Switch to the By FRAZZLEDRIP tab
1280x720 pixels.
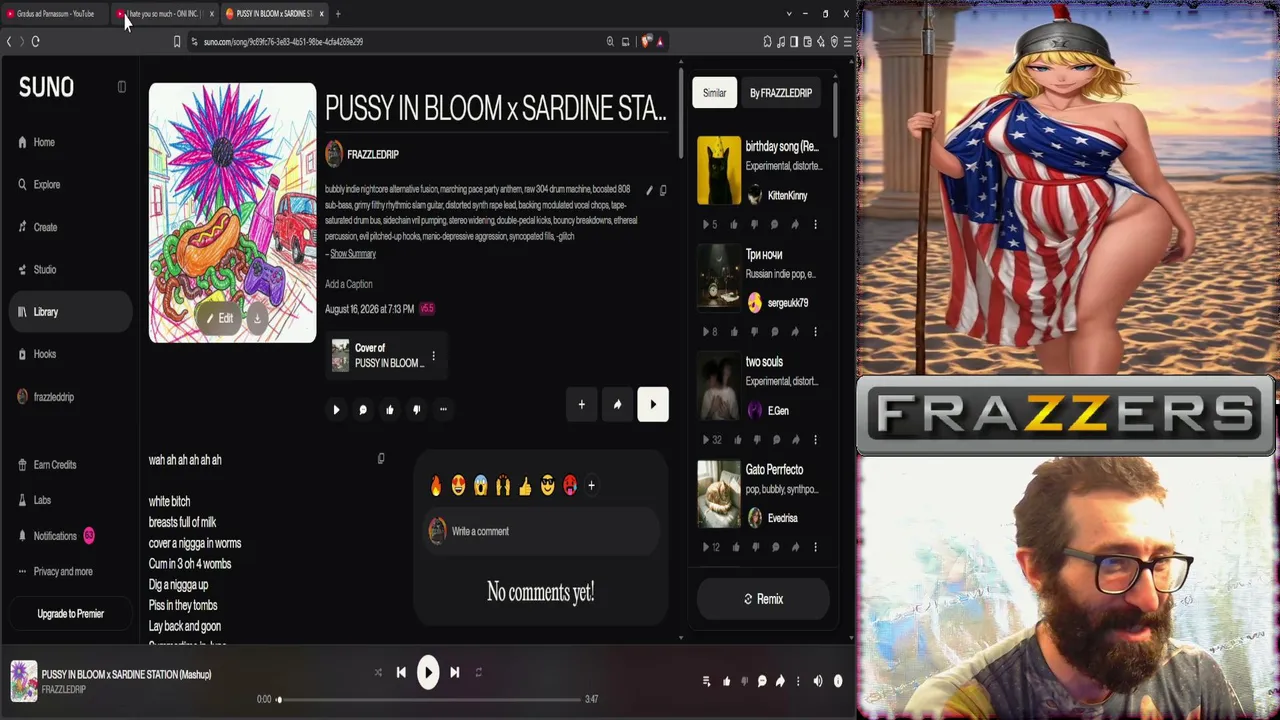(781, 93)
